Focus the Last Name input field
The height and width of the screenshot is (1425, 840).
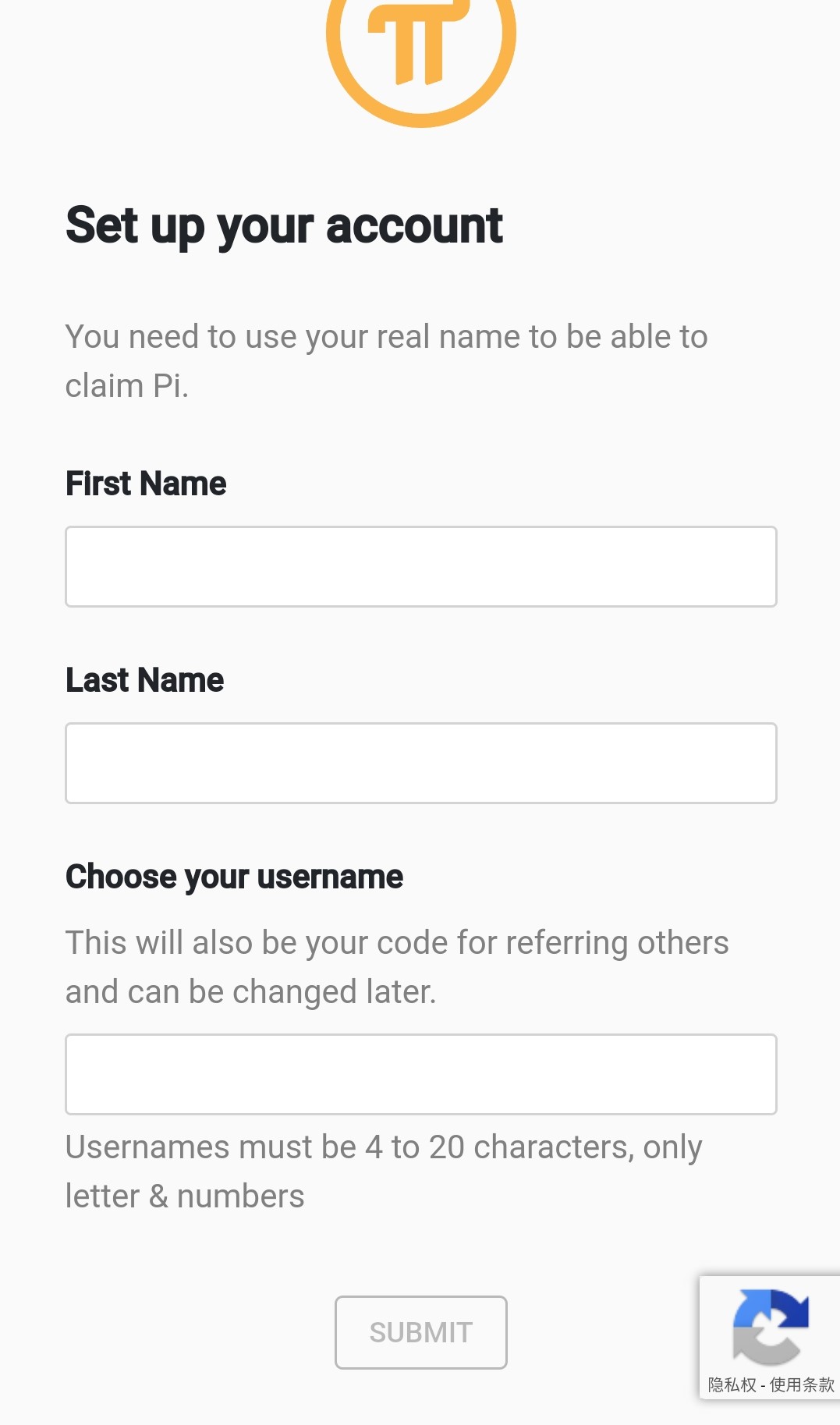tap(421, 763)
